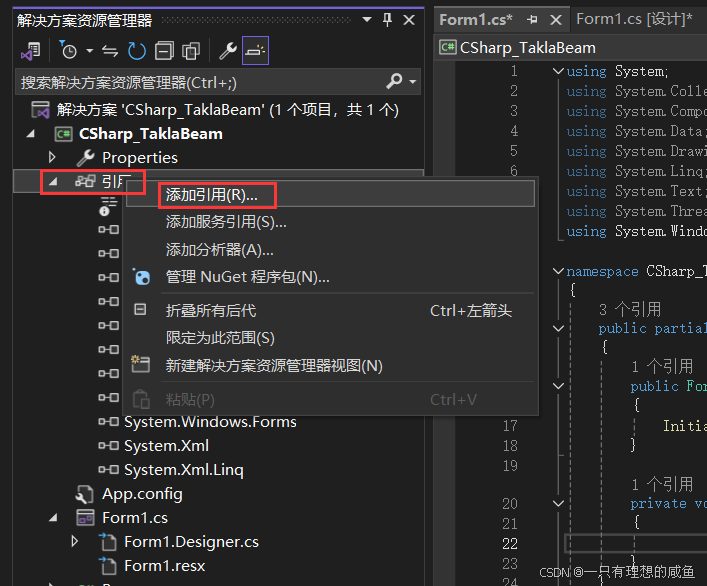Image resolution: width=707 pixels, height=586 pixels.
Task: Refresh Solution Explorer with circular arrow icon
Action: click(x=137, y=51)
